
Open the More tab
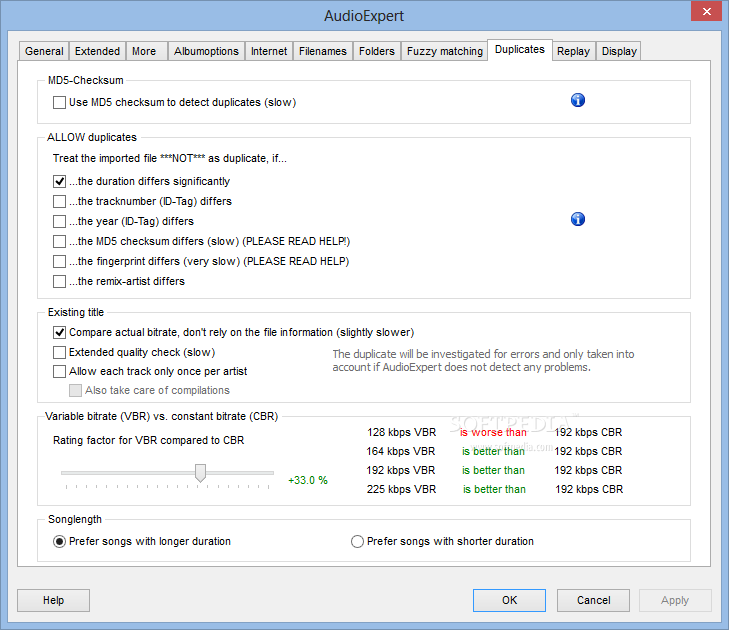click(x=144, y=51)
